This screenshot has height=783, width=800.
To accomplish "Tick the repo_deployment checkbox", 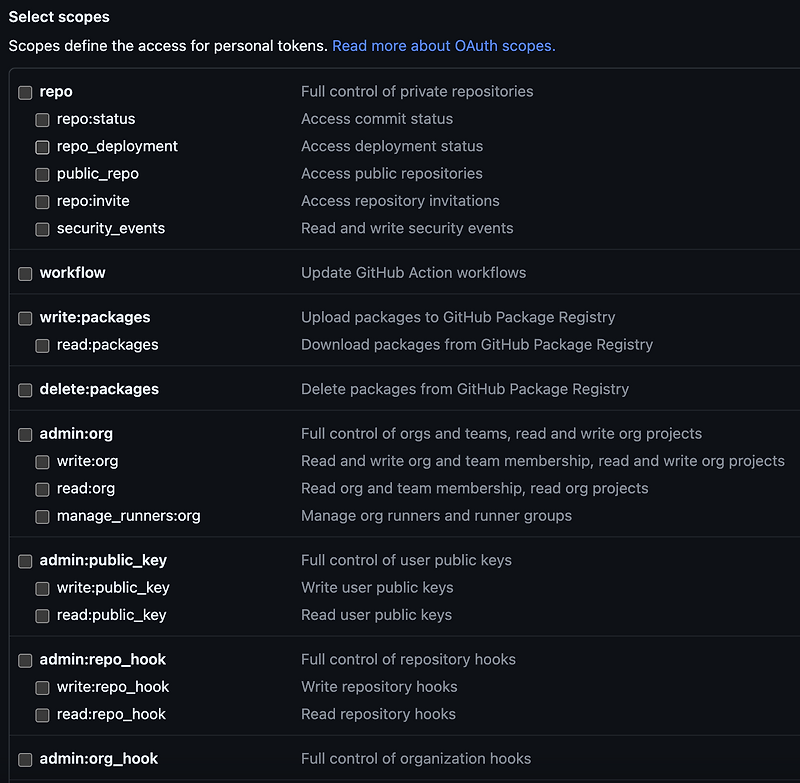I will [42, 147].
